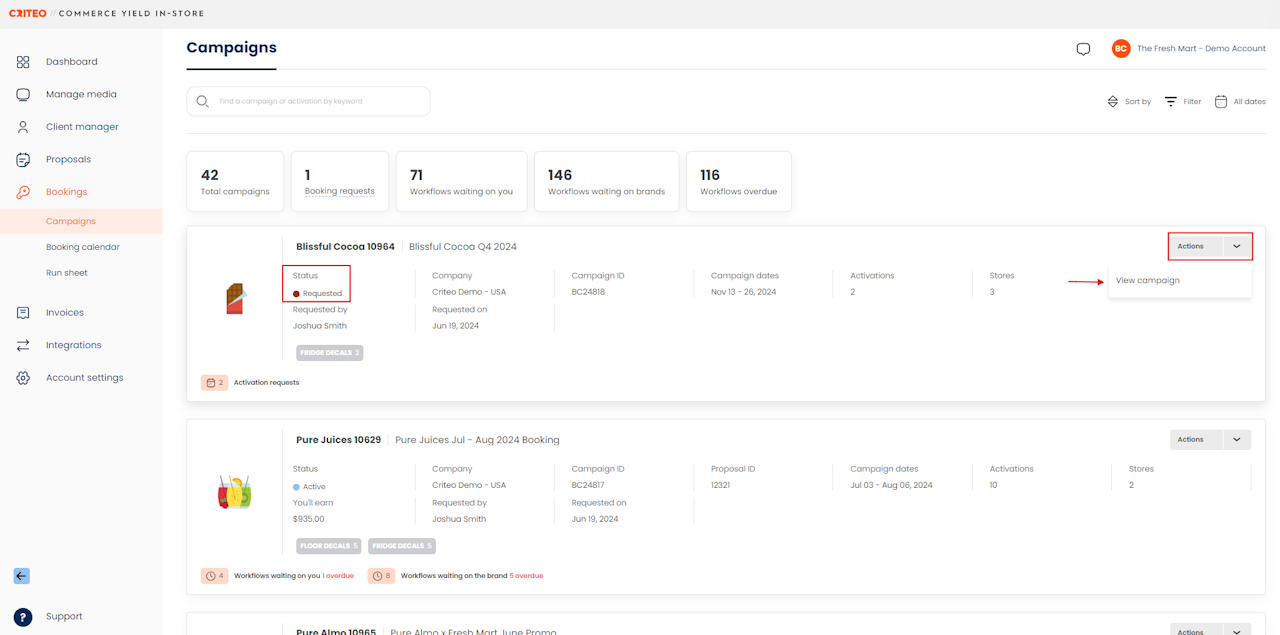Click the Integrations arrows icon
The height and width of the screenshot is (635, 1280).
point(23,345)
